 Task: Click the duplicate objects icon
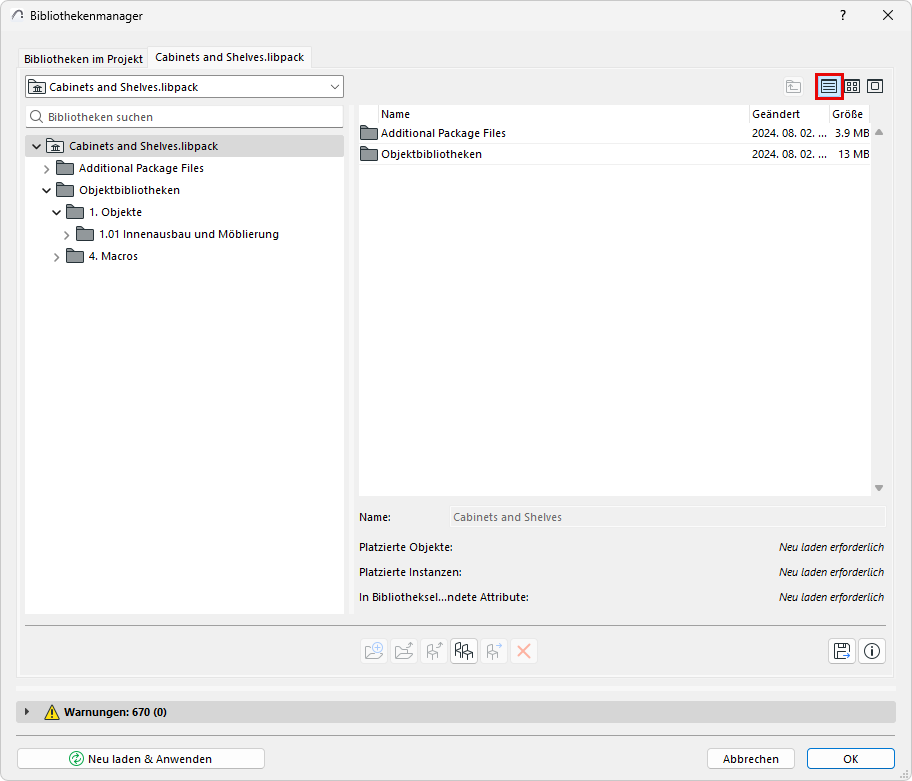[464, 651]
